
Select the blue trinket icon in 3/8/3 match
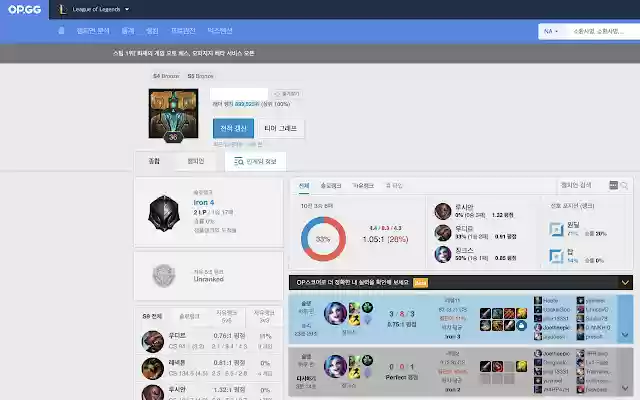point(521,325)
